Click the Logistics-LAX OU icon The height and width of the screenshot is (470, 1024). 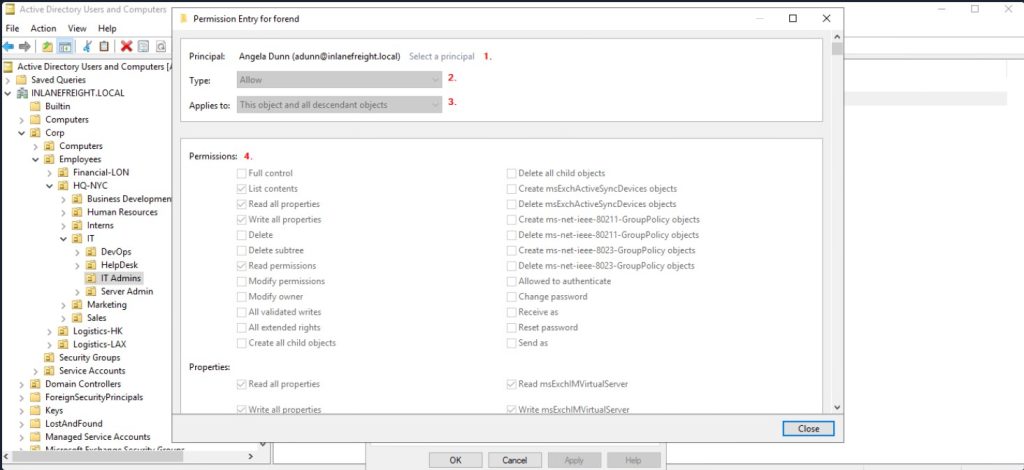(x=63, y=344)
